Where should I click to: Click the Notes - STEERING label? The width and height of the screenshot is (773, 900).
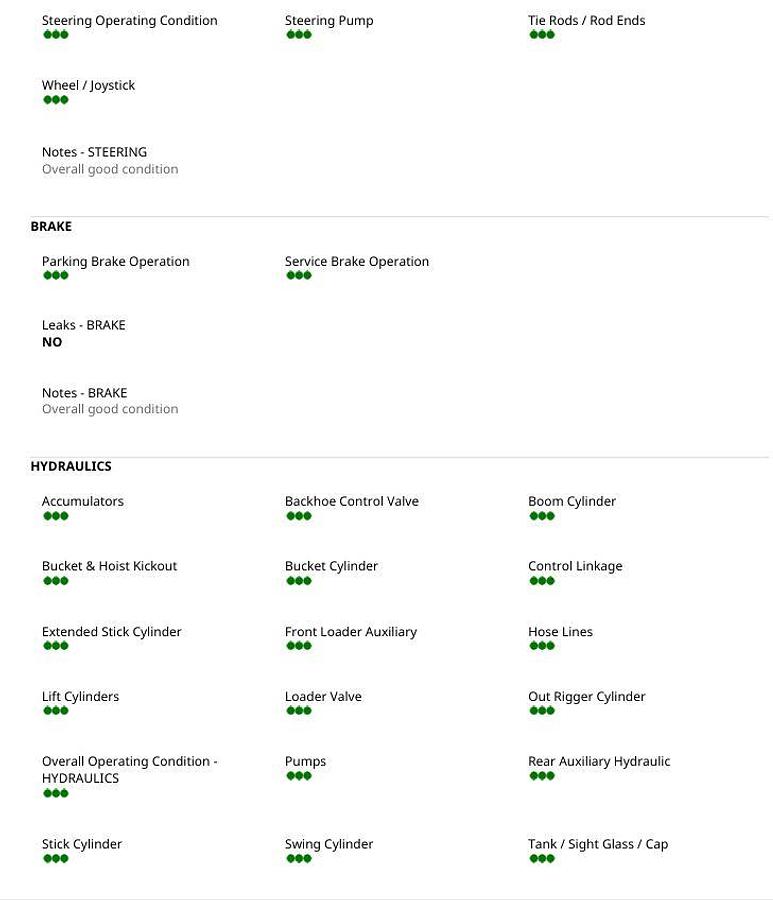94,152
